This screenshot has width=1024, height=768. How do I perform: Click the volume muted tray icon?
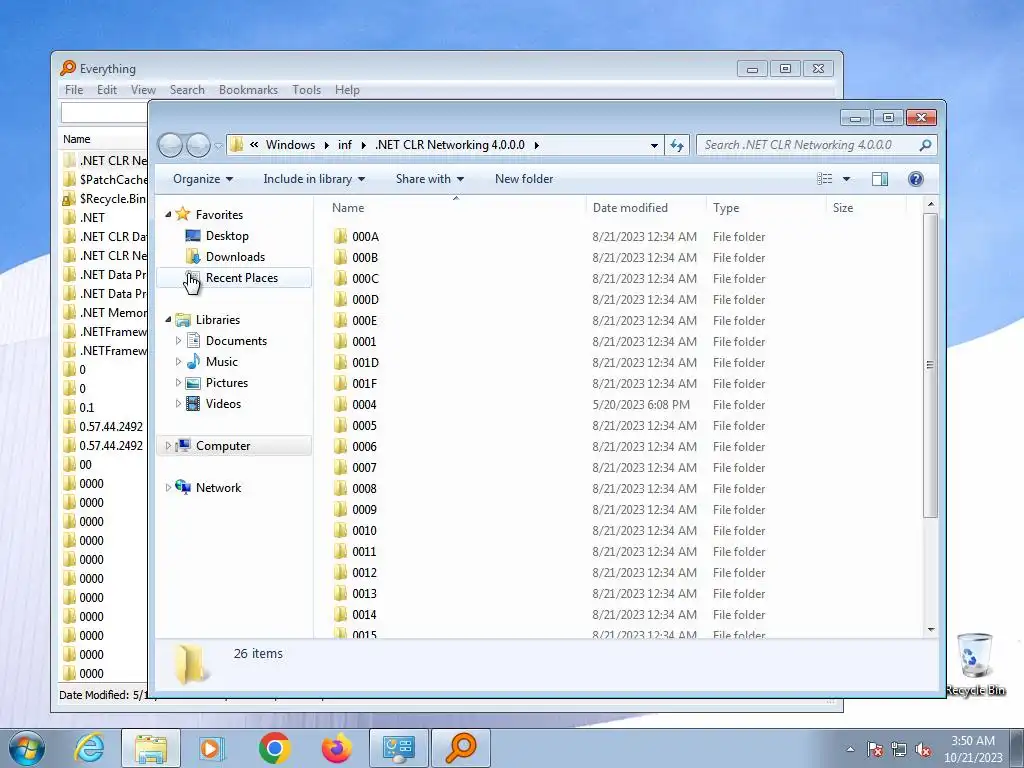923,750
